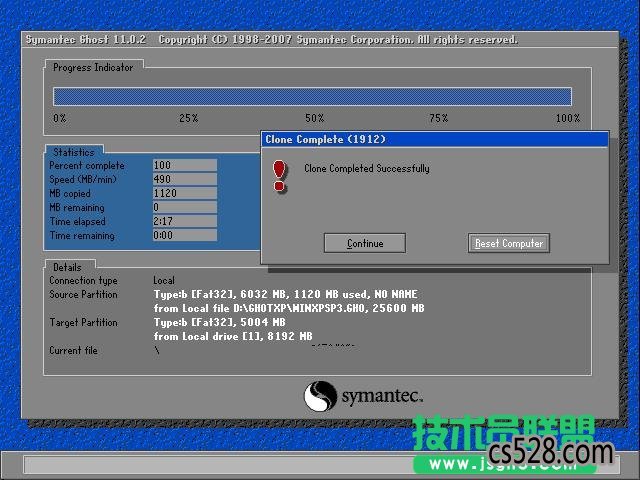Click the 75% progress scale label
The image size is (640, 480).
[439, 118]
